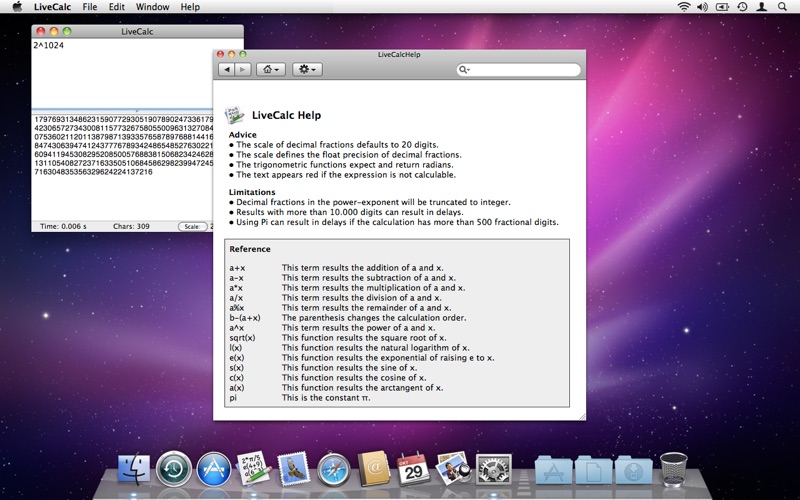
Task: Click the LiveCalc window title bar
Action: point(137,31)
